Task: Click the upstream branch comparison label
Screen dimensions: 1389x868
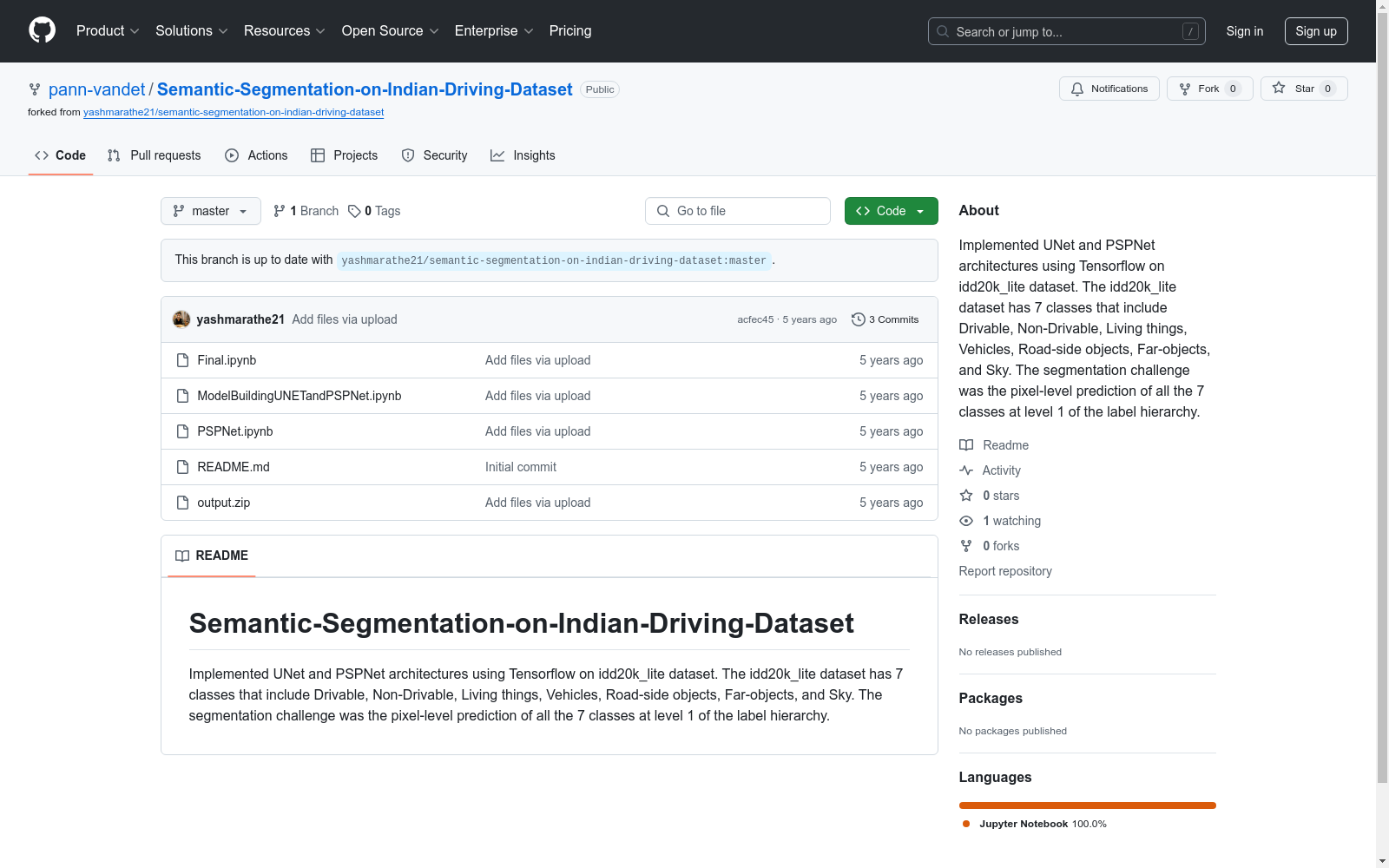Action: tap(554, 260)
